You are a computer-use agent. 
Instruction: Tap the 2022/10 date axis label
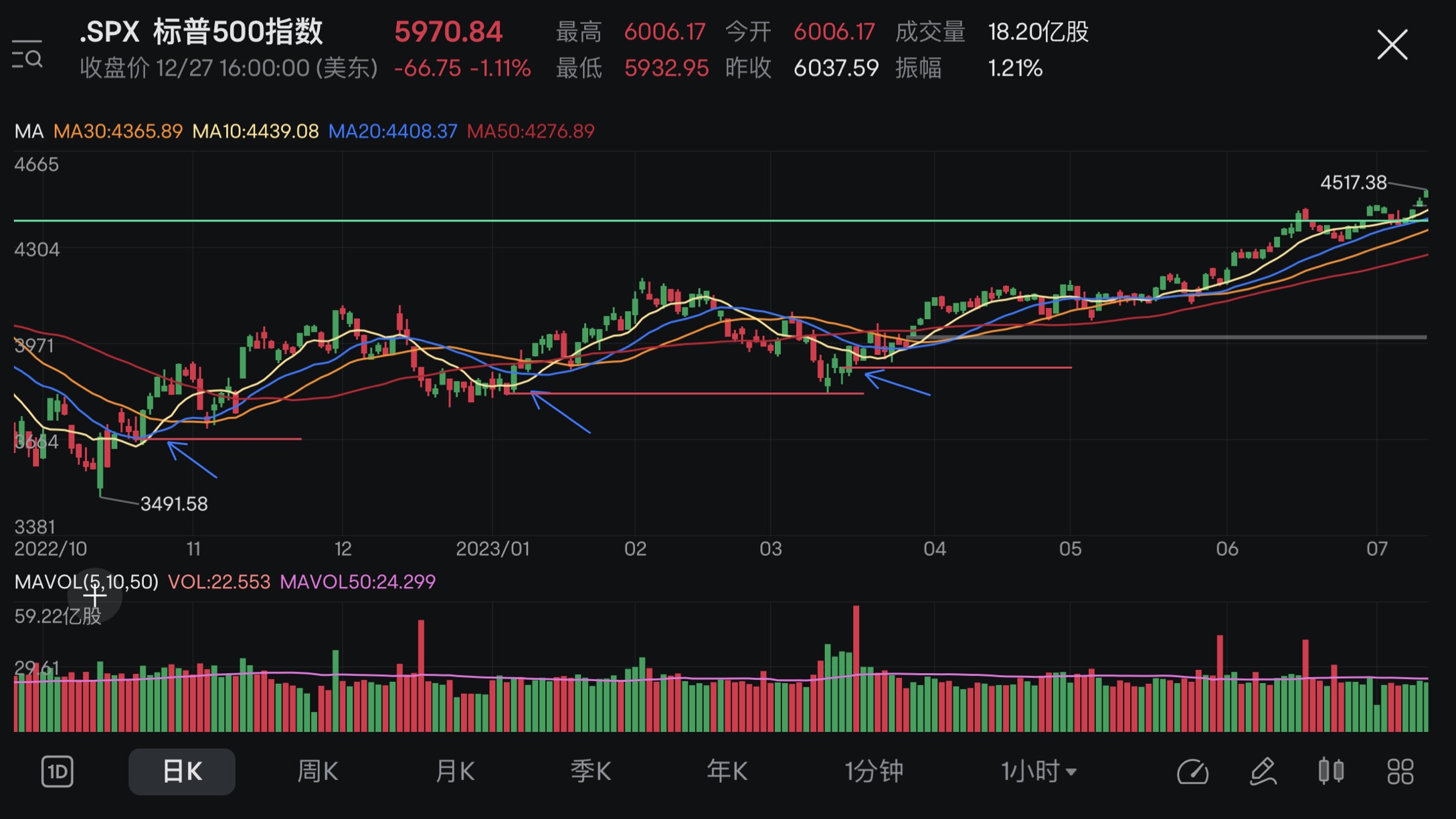[51, 549]
